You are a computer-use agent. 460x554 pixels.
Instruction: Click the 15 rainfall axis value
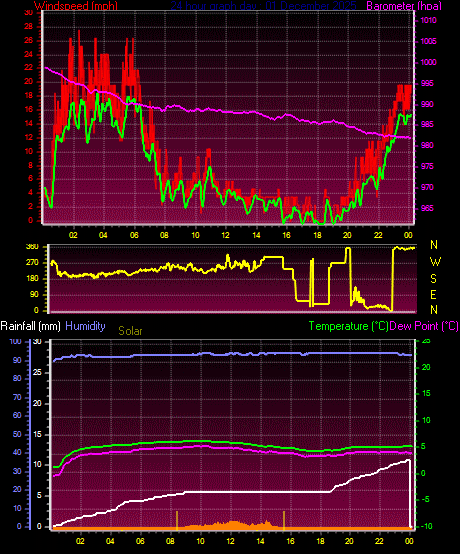(x=37, y=434)
